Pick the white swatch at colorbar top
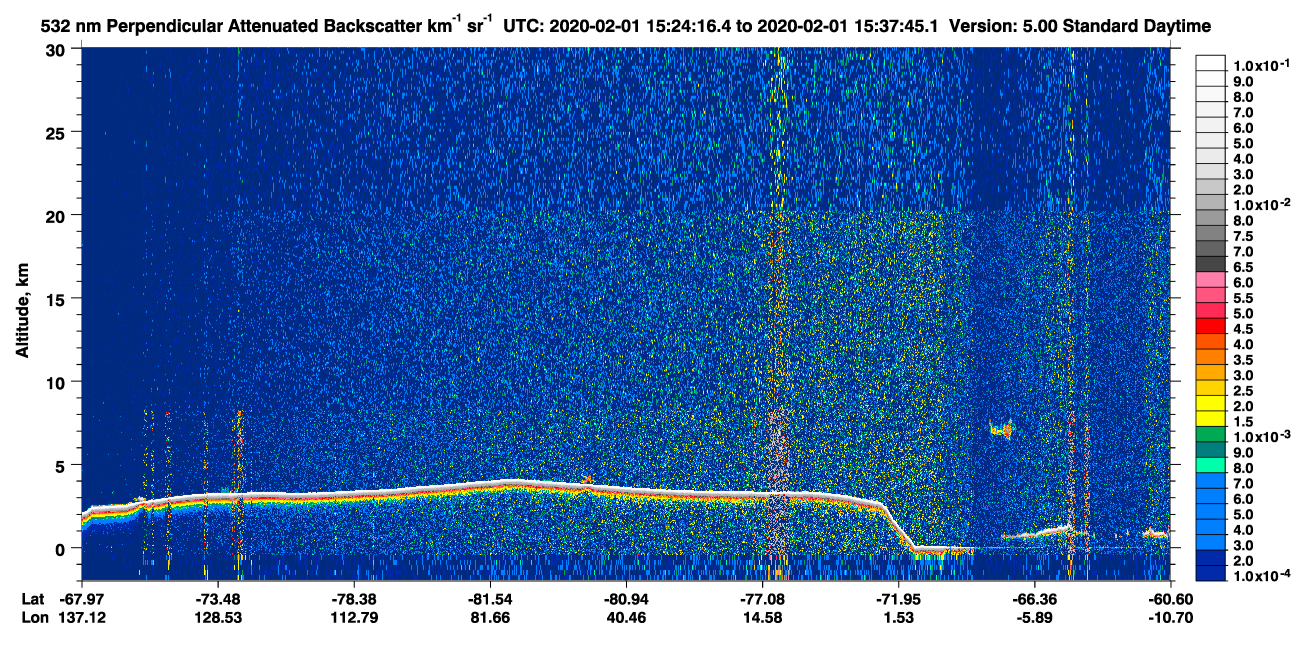1300x667 pixels. point(1211,63)
